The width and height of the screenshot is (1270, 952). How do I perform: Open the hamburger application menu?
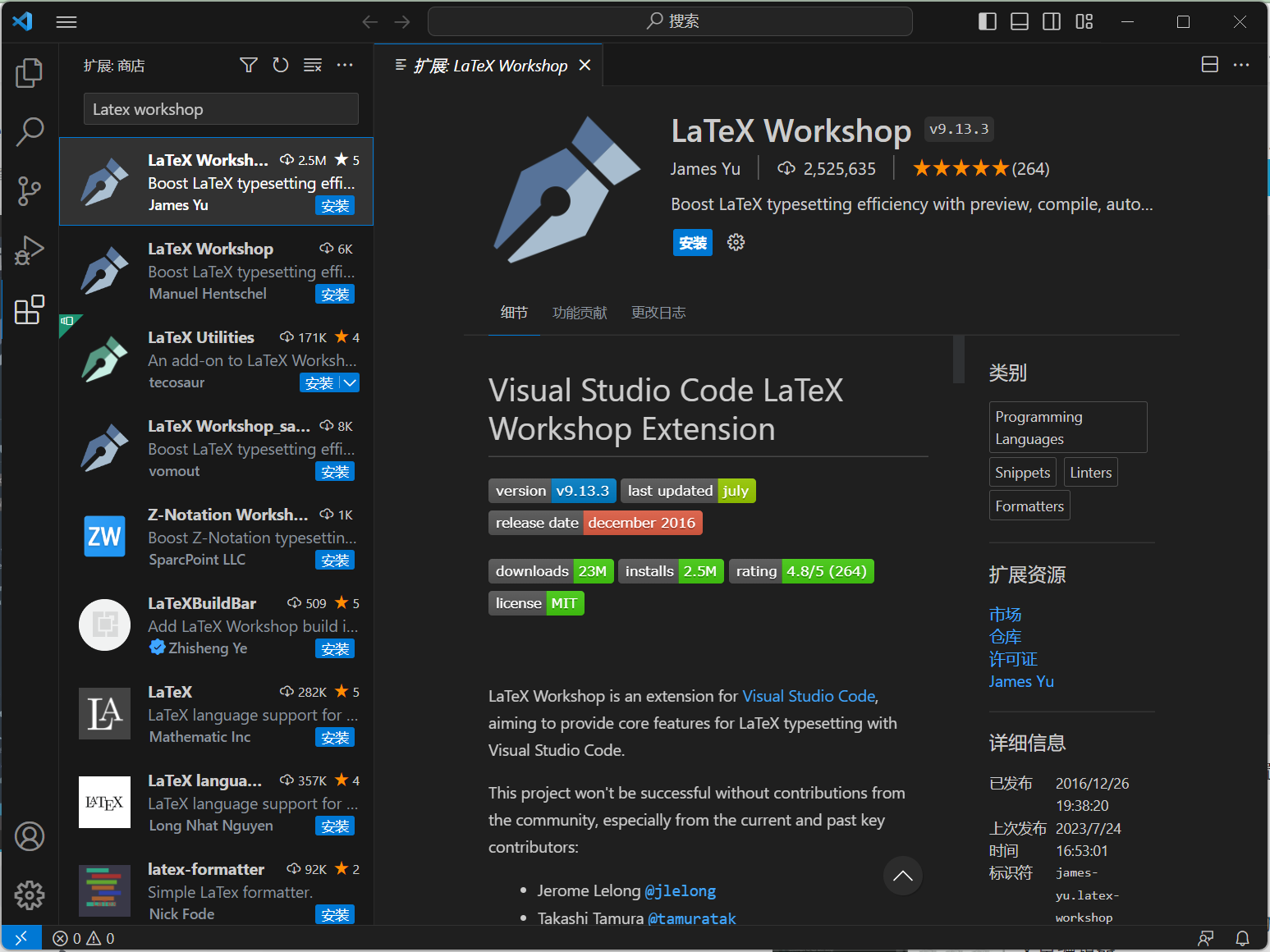(x=66, y=22)
